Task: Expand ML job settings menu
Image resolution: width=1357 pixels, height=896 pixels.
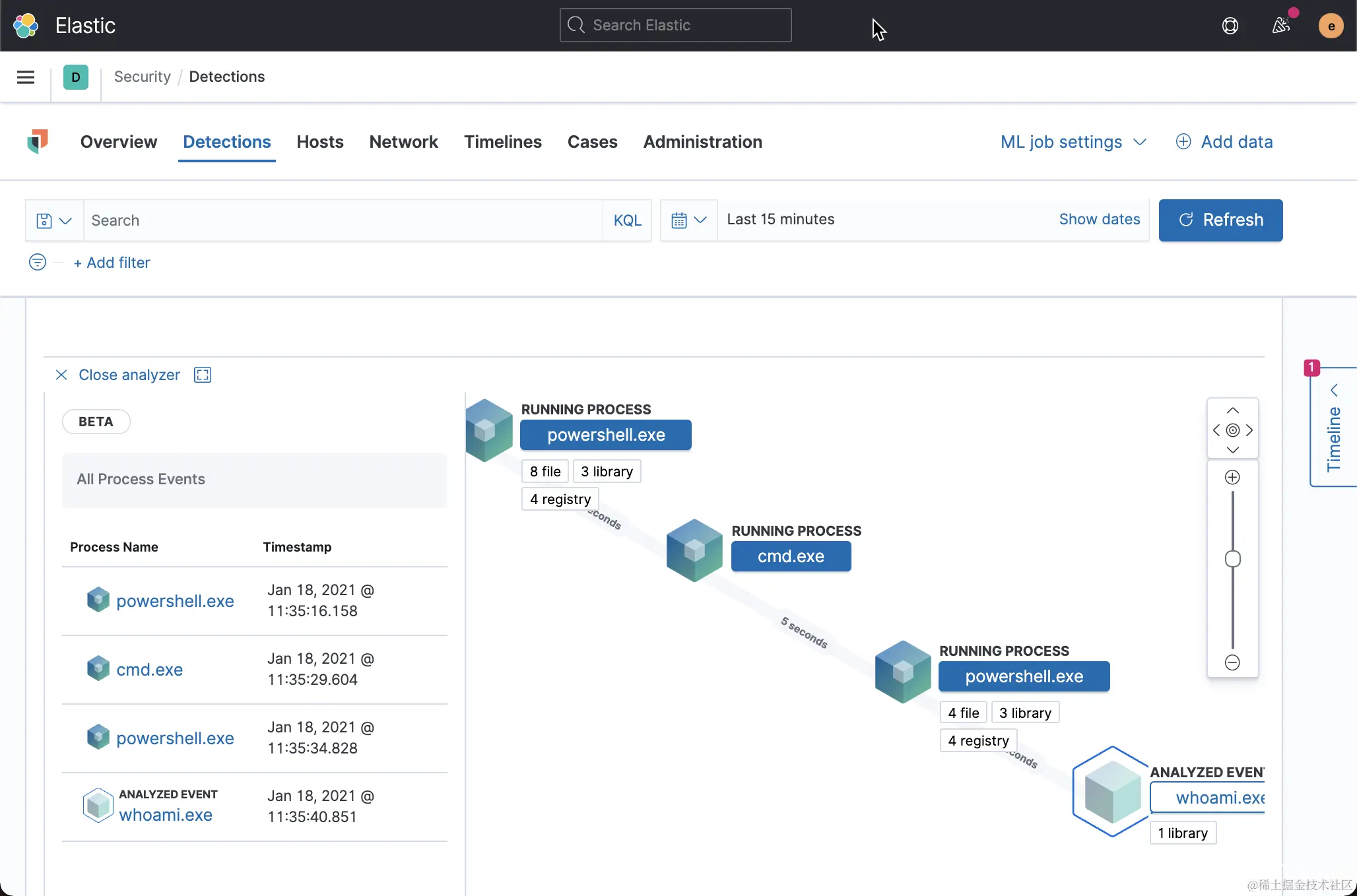Action: [x=1073, y=142]
